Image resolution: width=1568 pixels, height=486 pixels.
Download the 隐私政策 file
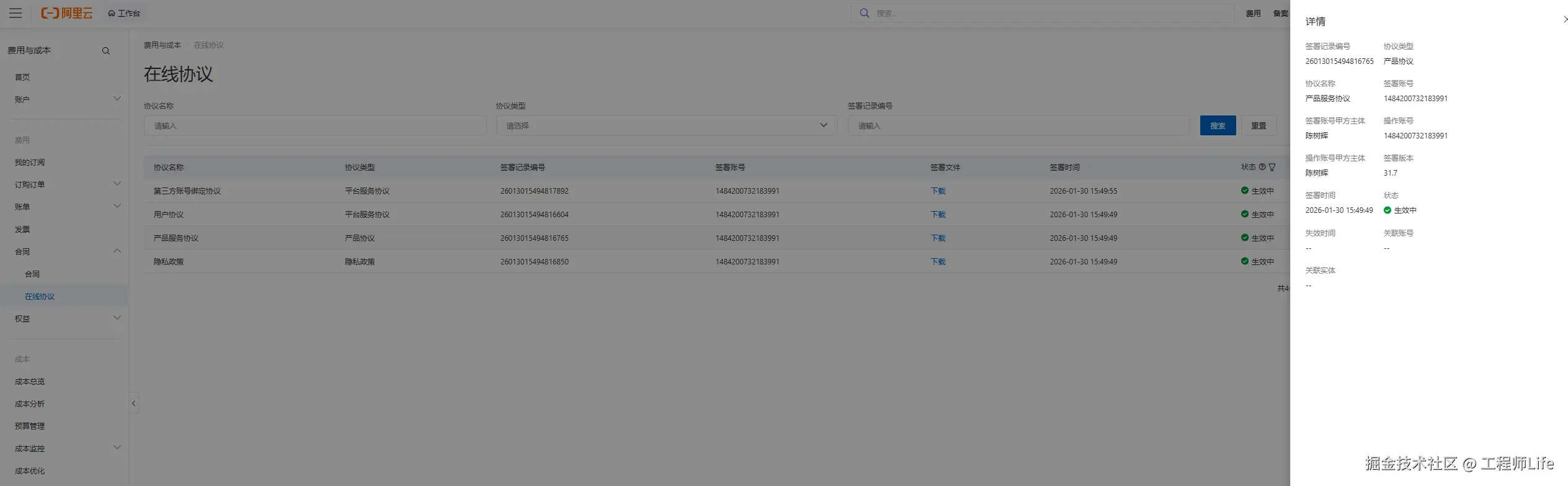(x=938, y=262)
